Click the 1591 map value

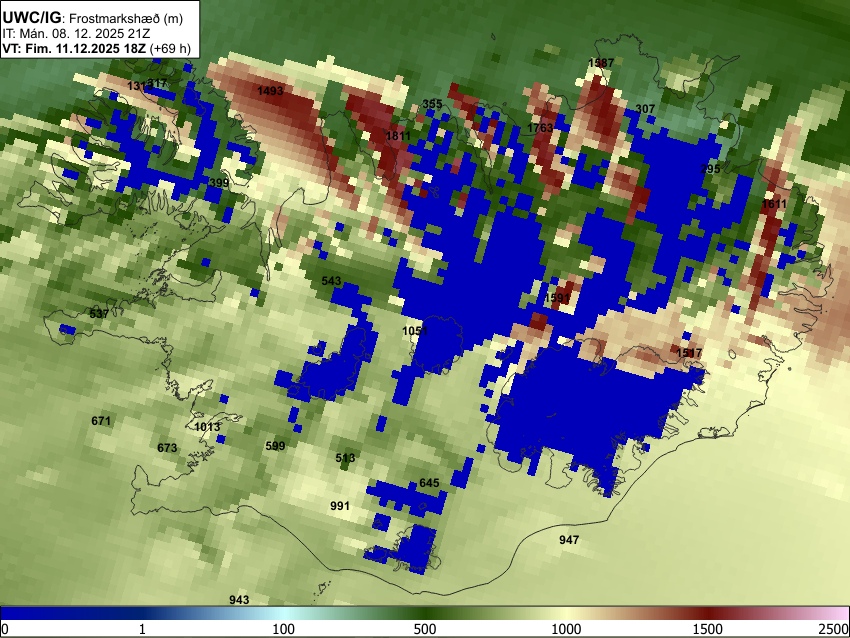tap(557, 298)
